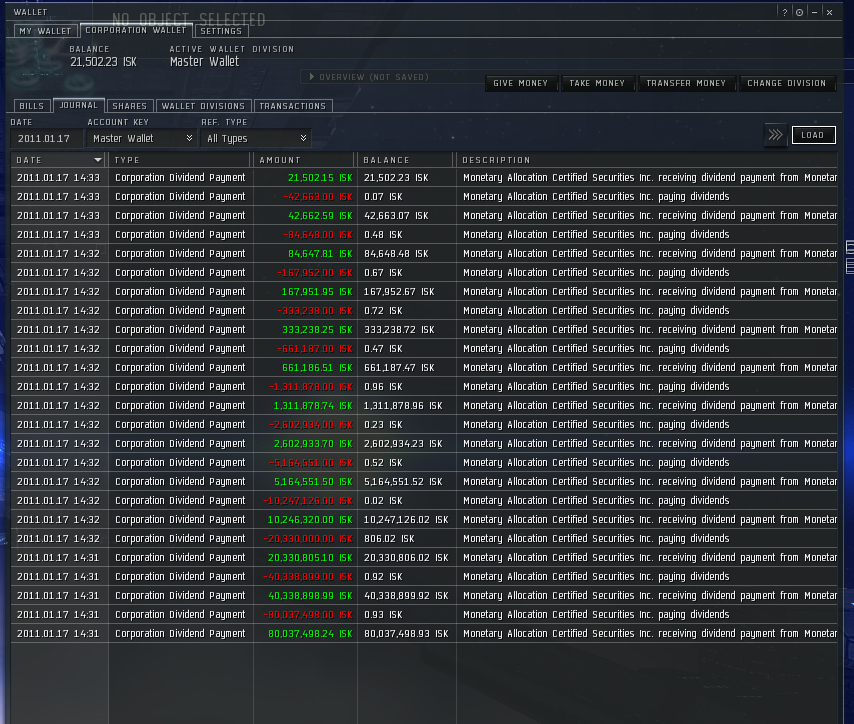The height and width of the screenshot is (724, 854).
Task: Switch to the Bills tab
Action: point(32,106)
